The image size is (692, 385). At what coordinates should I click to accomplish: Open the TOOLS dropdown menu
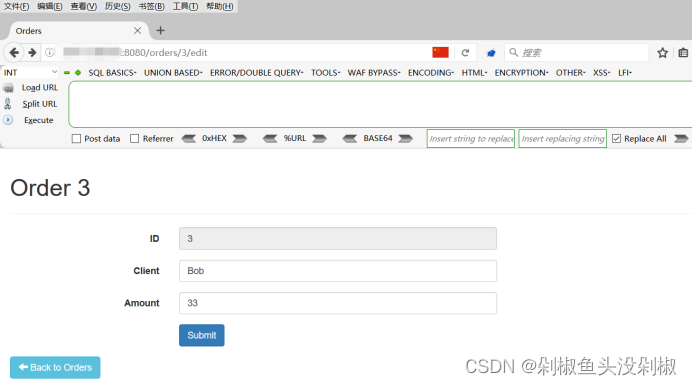point(326,72)
